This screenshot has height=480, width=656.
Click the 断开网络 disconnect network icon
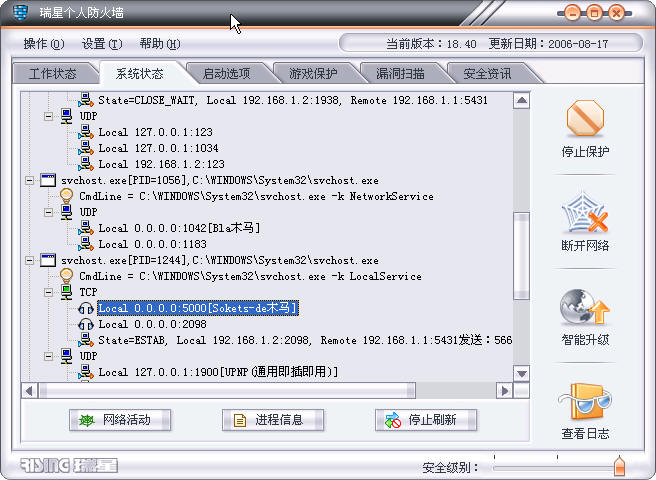click(584, 213)
